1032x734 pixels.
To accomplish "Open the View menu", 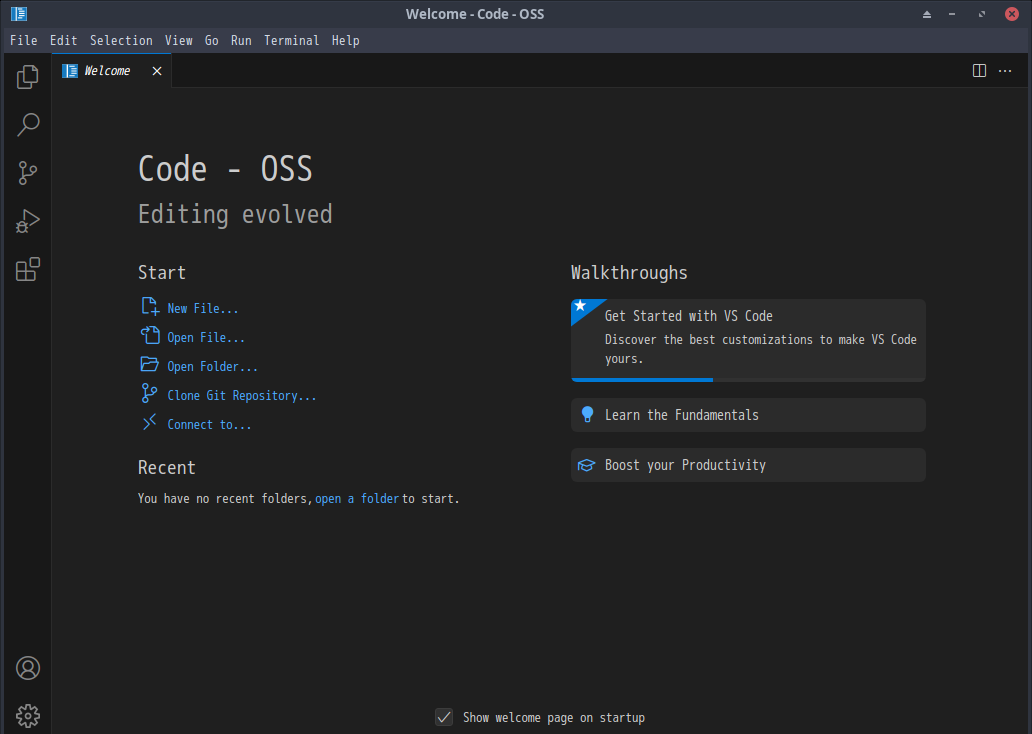I will 178,40.
